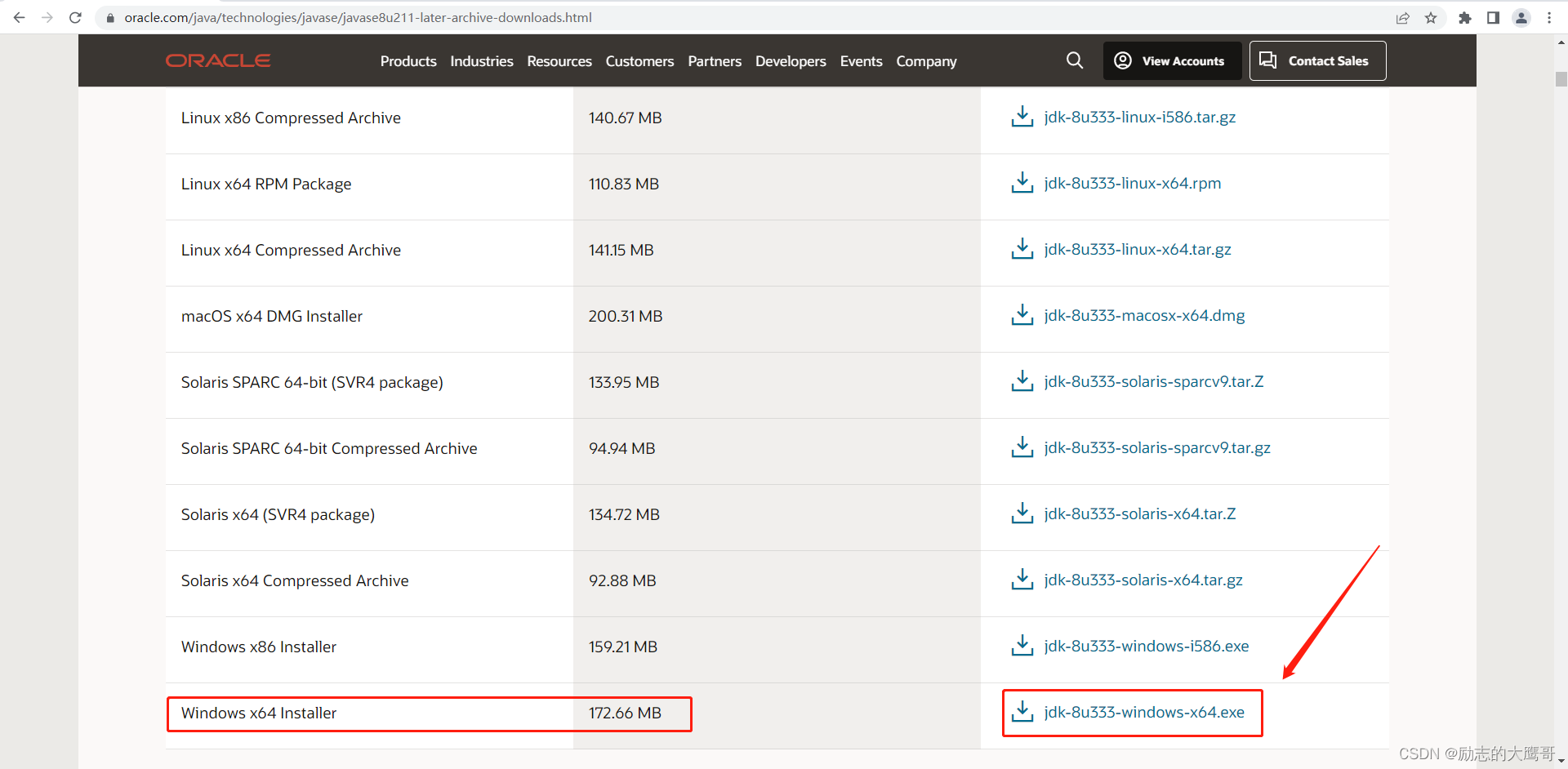Open Chrome three-dot menu
Screen dimensions: 1568x769
[x=1549, y=18]
